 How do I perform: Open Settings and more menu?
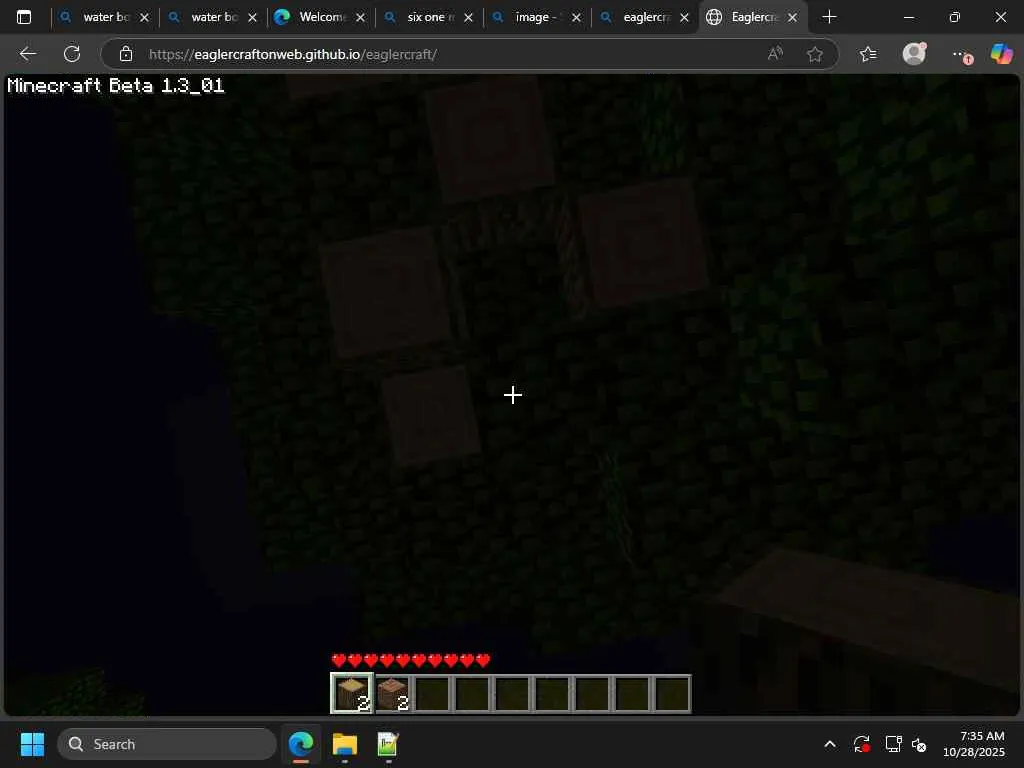click(960, 54)
